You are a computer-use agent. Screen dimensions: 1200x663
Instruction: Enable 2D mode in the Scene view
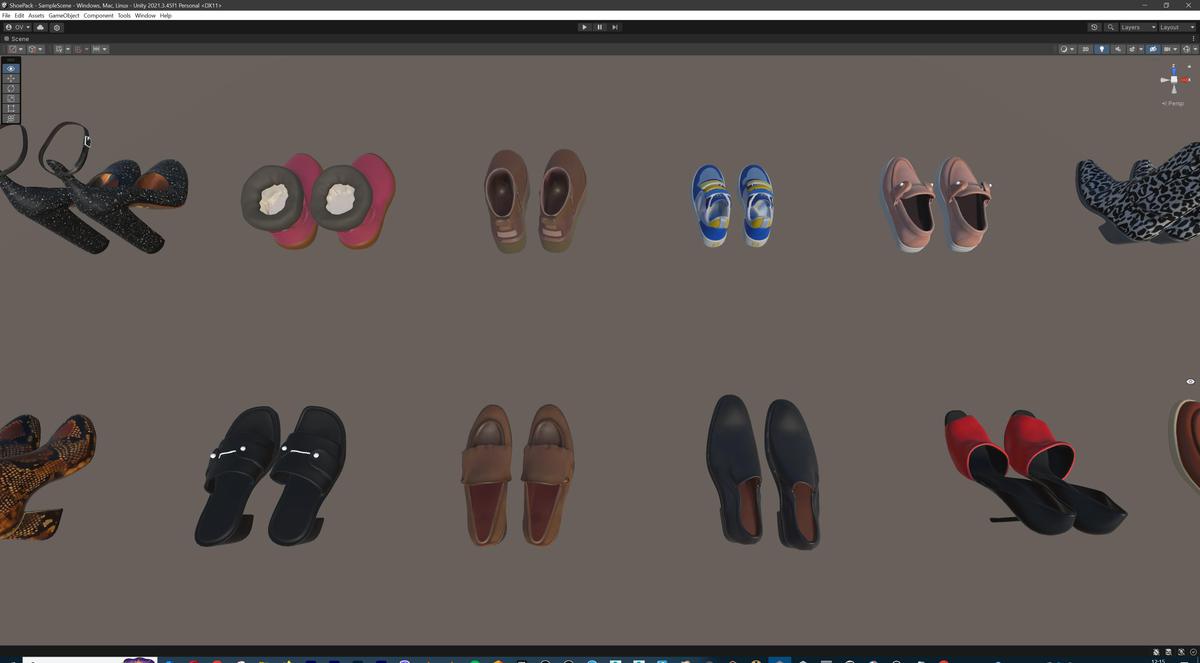[x=1086, y=48]
